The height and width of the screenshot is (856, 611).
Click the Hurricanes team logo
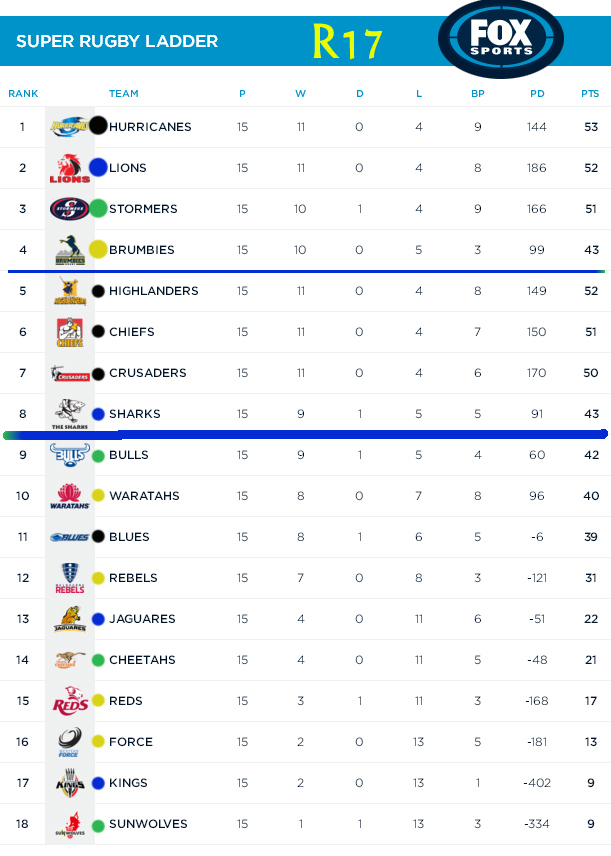point(68,127)
